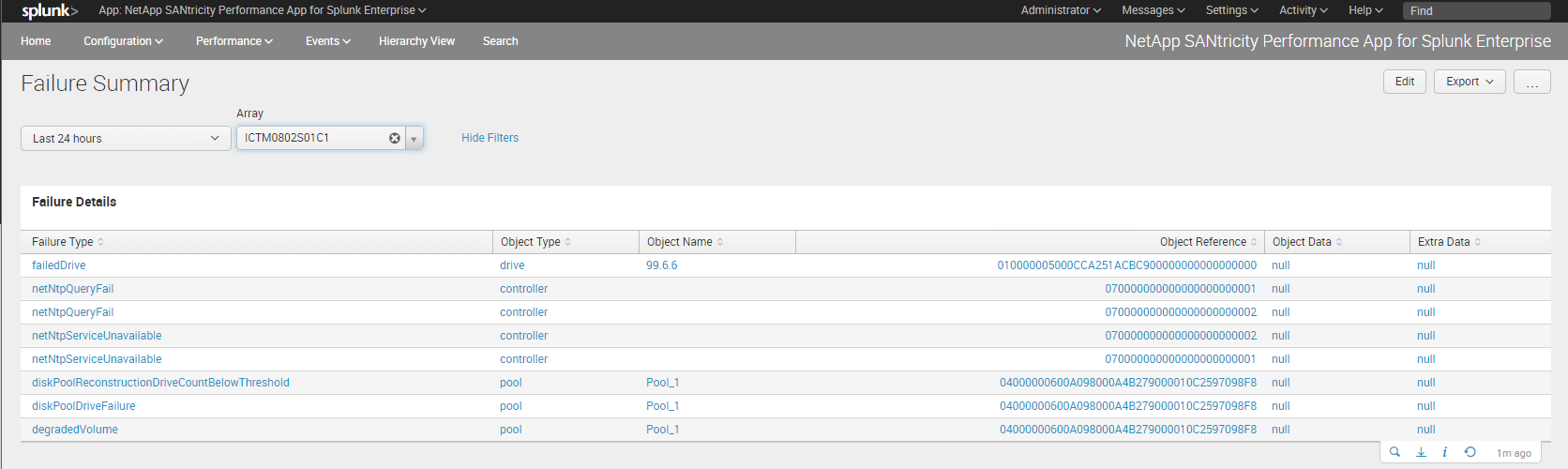Open the more options ellipsis button

pyautogui.click(x=1531, y=82)
